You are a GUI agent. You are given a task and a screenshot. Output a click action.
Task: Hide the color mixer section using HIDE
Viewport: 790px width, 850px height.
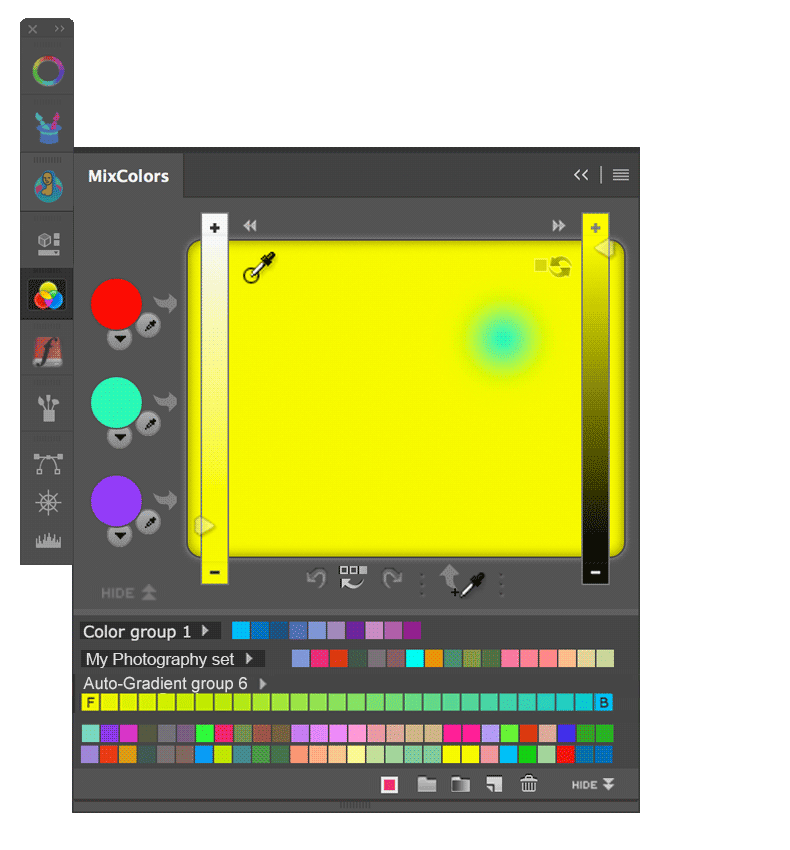tap(128, 593)
